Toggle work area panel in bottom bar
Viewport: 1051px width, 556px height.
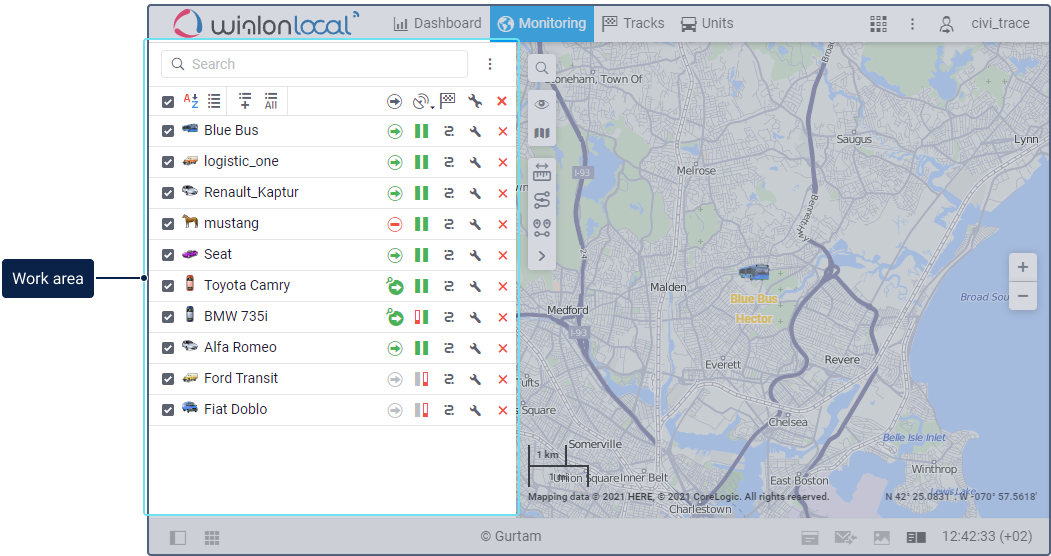pyautogui.click(x=178, y=537)
